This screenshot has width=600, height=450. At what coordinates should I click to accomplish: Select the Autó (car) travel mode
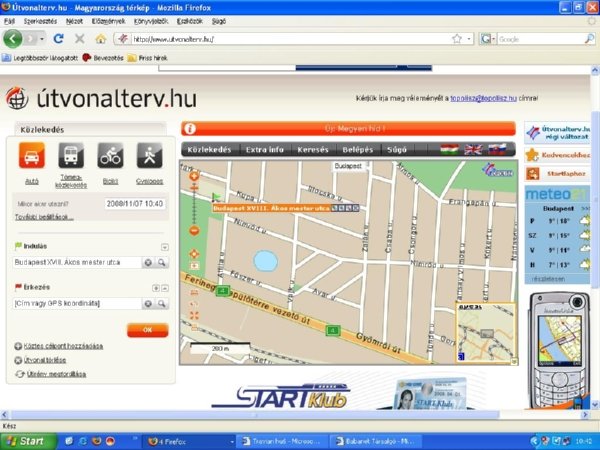(31, 157)
